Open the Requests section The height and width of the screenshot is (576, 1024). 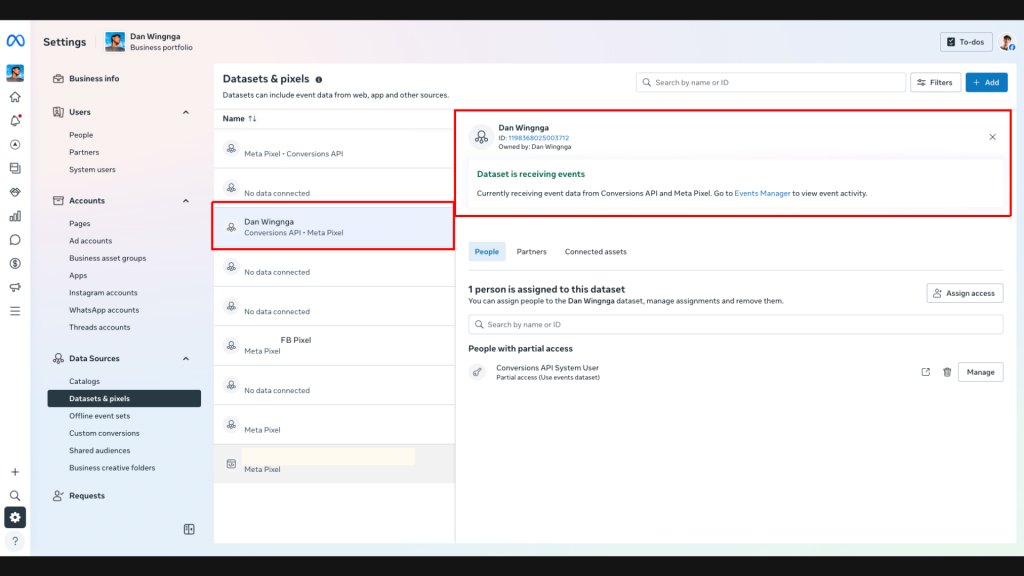coord(87,496)
